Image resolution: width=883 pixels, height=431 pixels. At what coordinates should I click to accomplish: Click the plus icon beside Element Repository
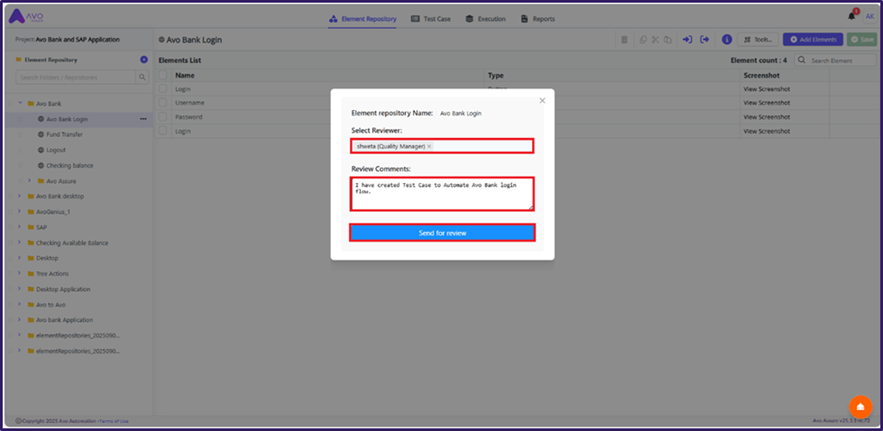[x=144, y=60]
